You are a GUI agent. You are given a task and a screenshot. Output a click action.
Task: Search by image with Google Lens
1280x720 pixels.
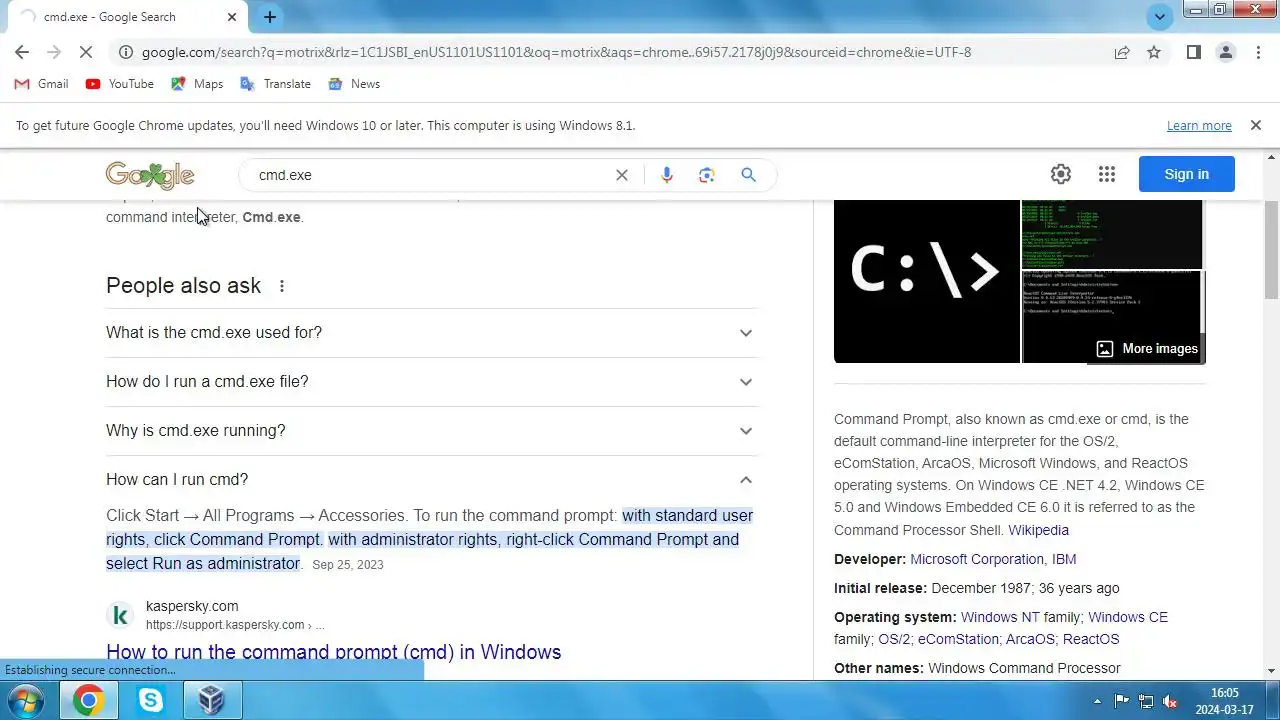tap(707, 175)
